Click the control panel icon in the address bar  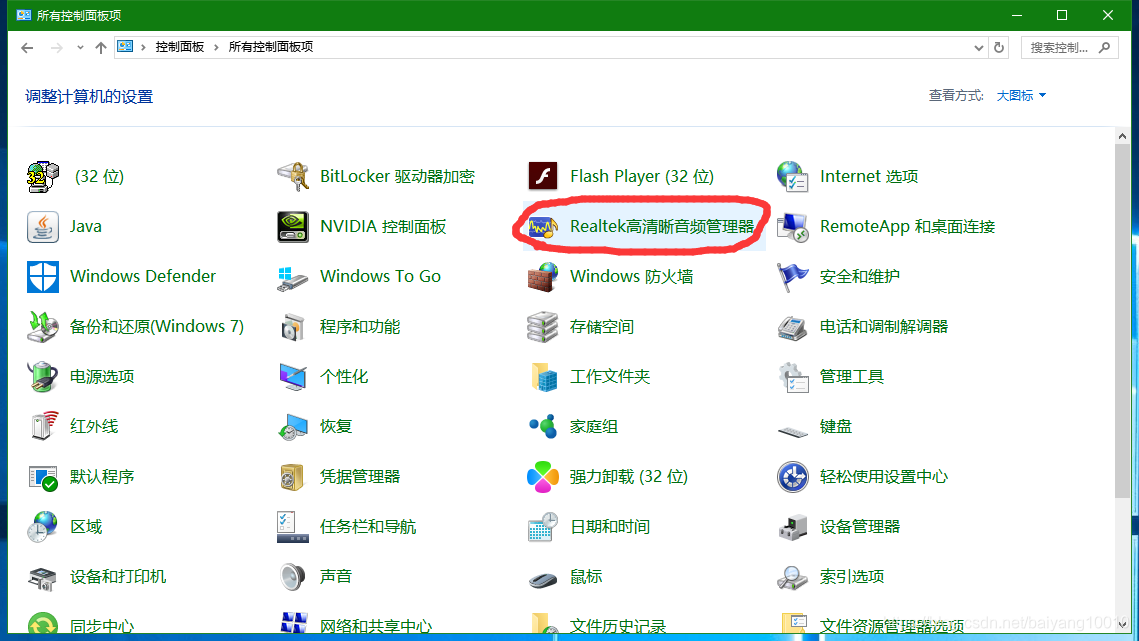pos(125,47)
